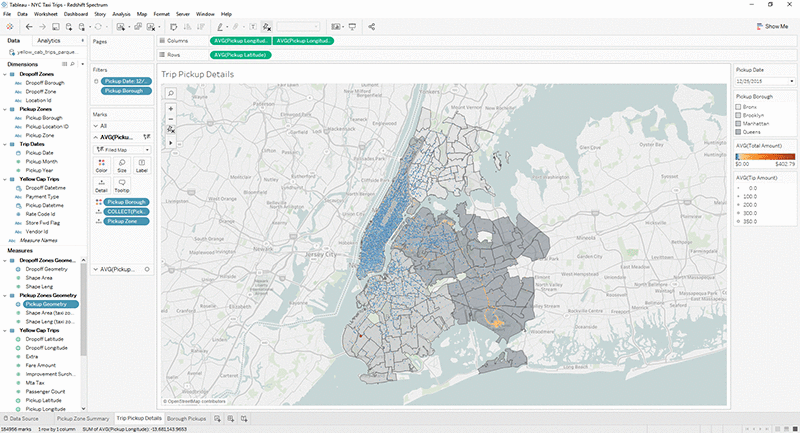The height and width of the screenshot is (433, 800).
Task: Zoom out with the map minus button
Action: click(x=171, y=119)
